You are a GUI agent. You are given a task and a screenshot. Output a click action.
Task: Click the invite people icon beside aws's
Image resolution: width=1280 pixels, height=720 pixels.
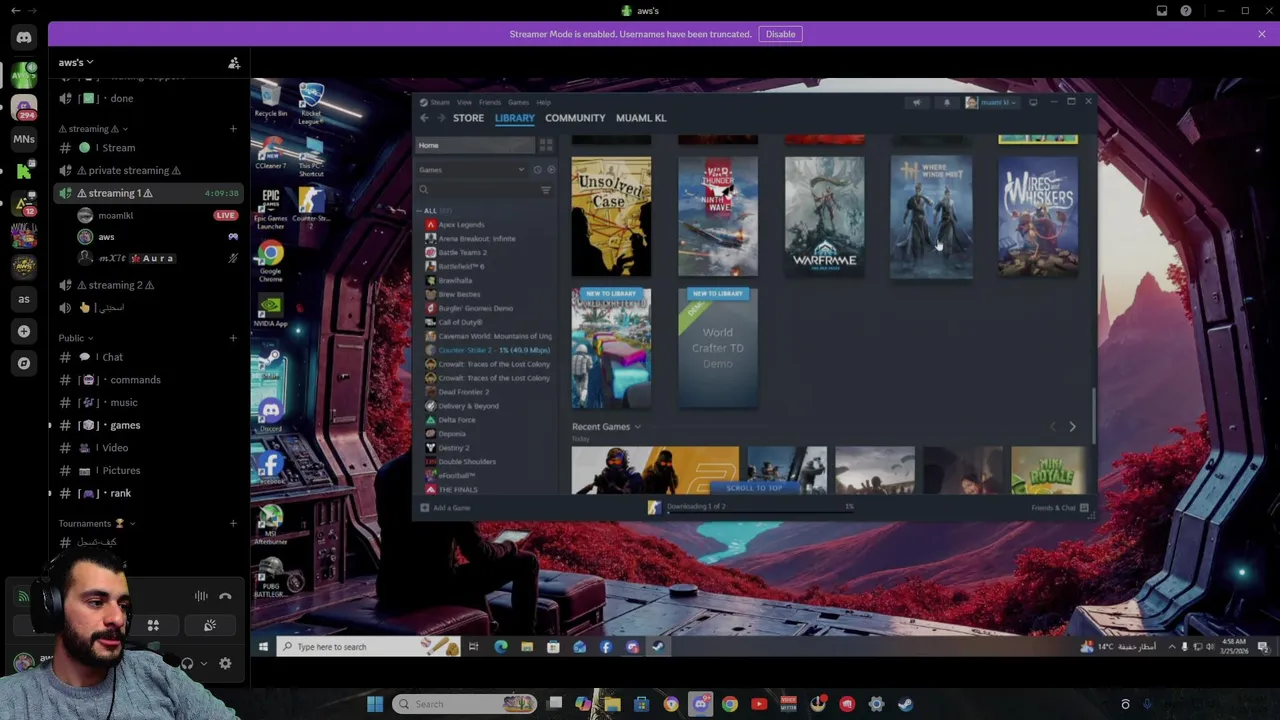[234, 63]
